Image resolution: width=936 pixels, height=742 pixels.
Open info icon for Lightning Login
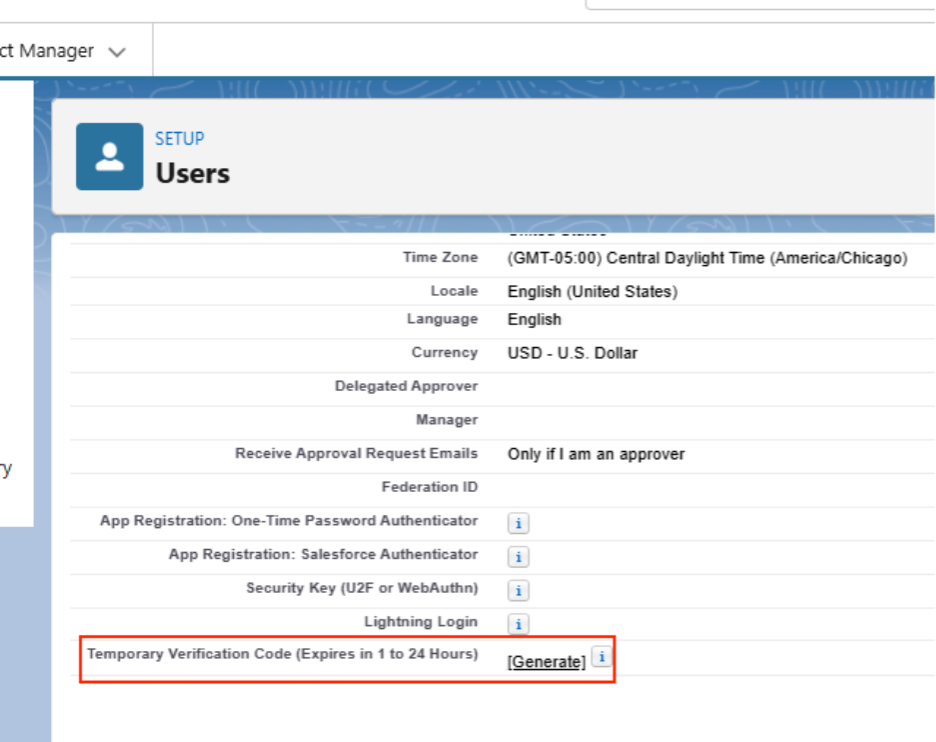click(x=518, y=624)
